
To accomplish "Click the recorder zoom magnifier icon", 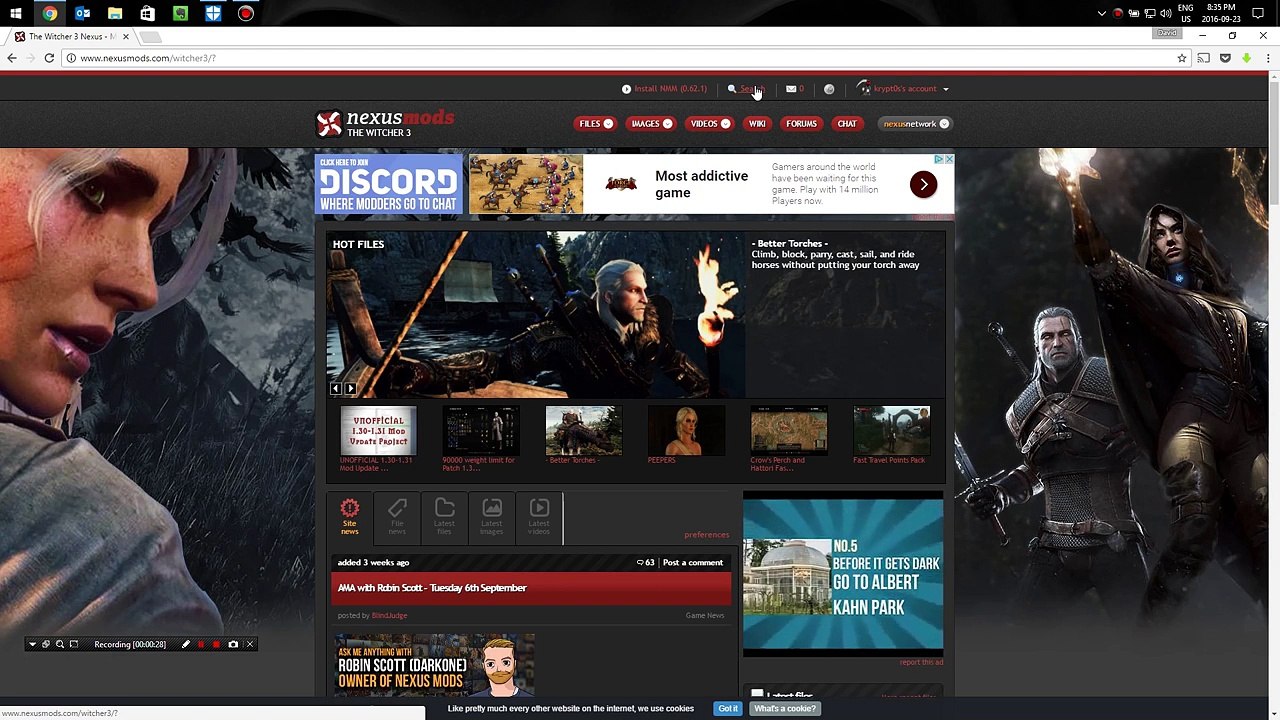I will pyautogui.click(x=60, y=645).
